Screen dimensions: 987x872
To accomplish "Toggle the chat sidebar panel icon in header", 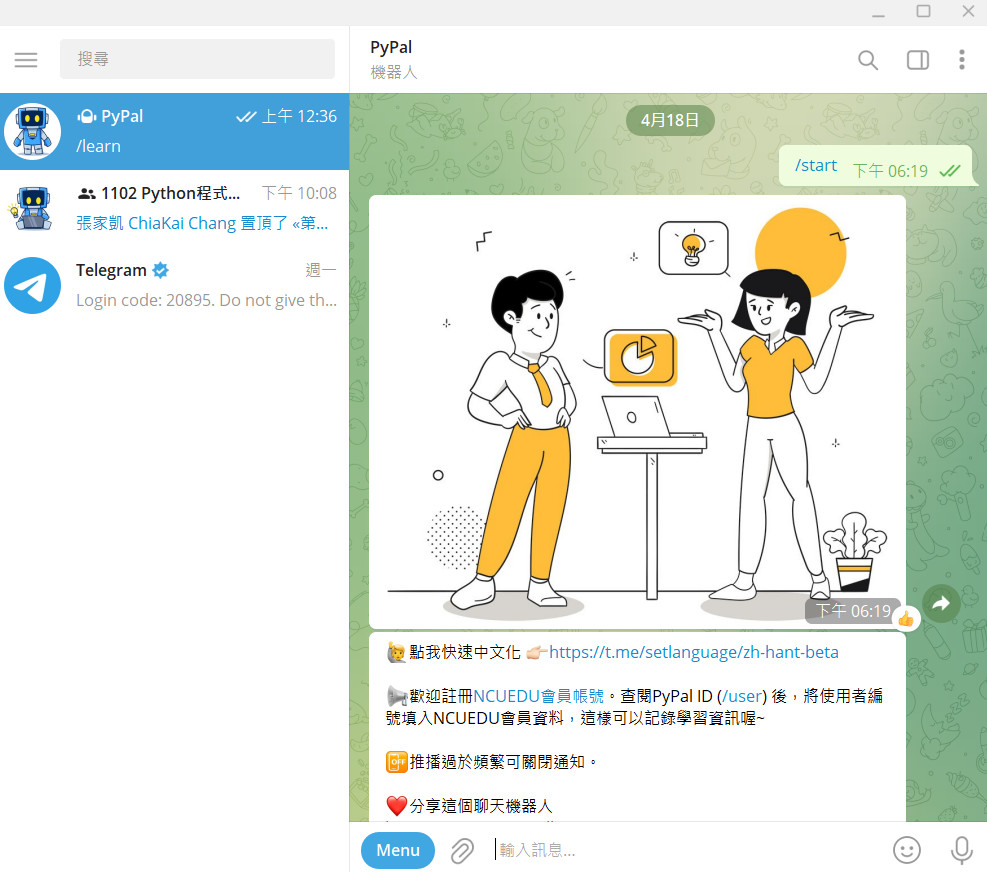I will 917,60.
